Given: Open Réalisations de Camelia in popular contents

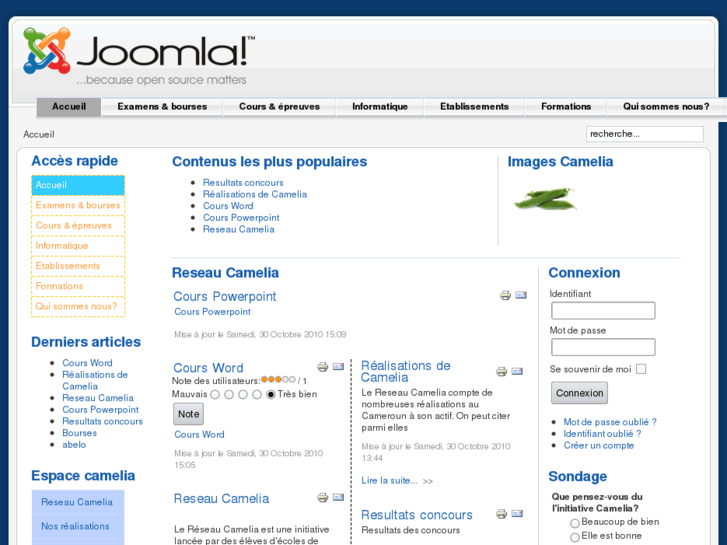Looking at the screenshot, I should point(255,194).
